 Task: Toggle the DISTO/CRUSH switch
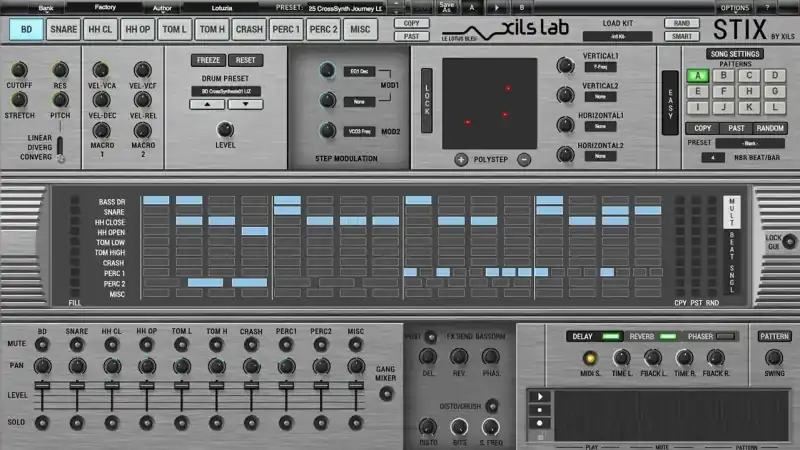click(492, 406)
